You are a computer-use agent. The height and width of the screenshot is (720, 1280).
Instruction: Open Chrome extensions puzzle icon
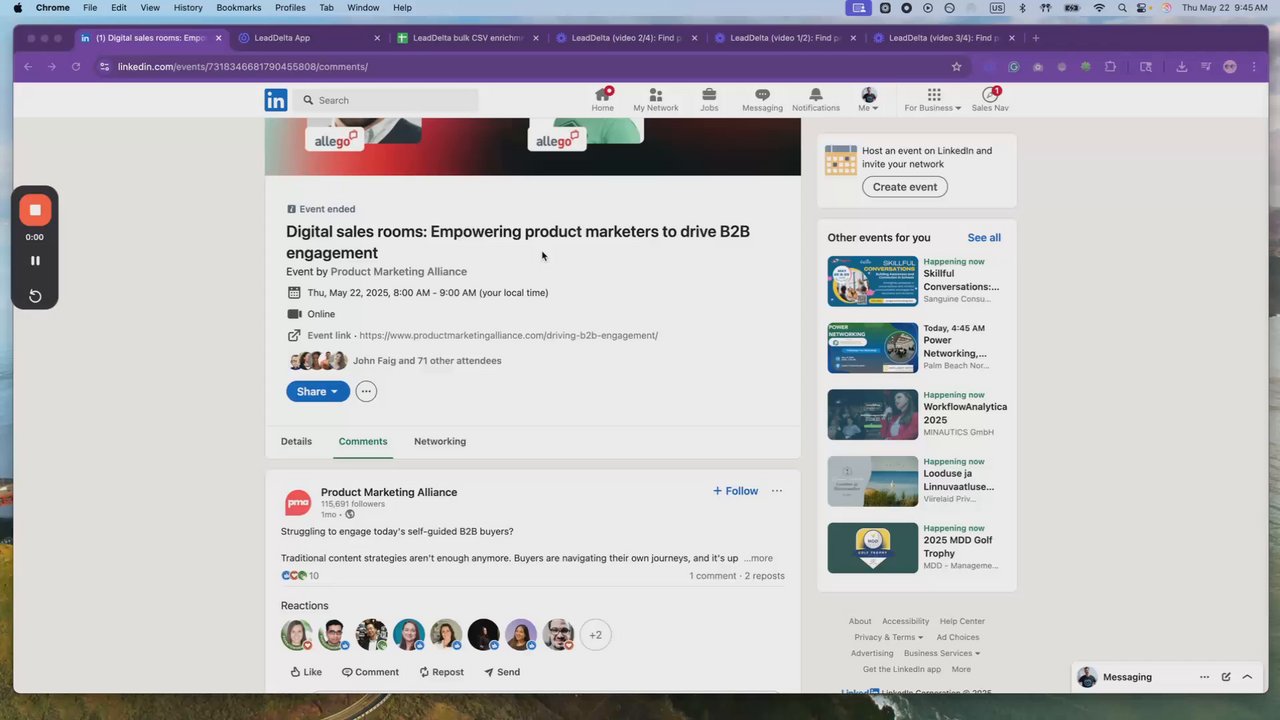pos(1110,67)
